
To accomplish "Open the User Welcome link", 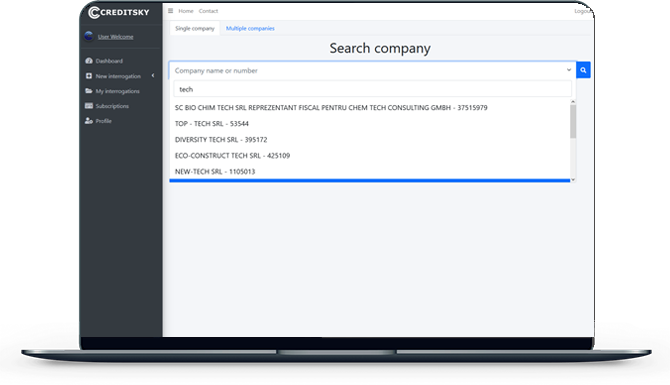I will pos(115,37).
